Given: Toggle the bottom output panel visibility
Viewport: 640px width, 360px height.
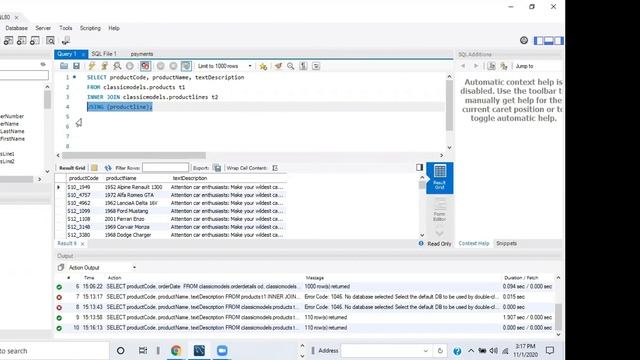Looking at the screenshot, I should click(549, 40).
